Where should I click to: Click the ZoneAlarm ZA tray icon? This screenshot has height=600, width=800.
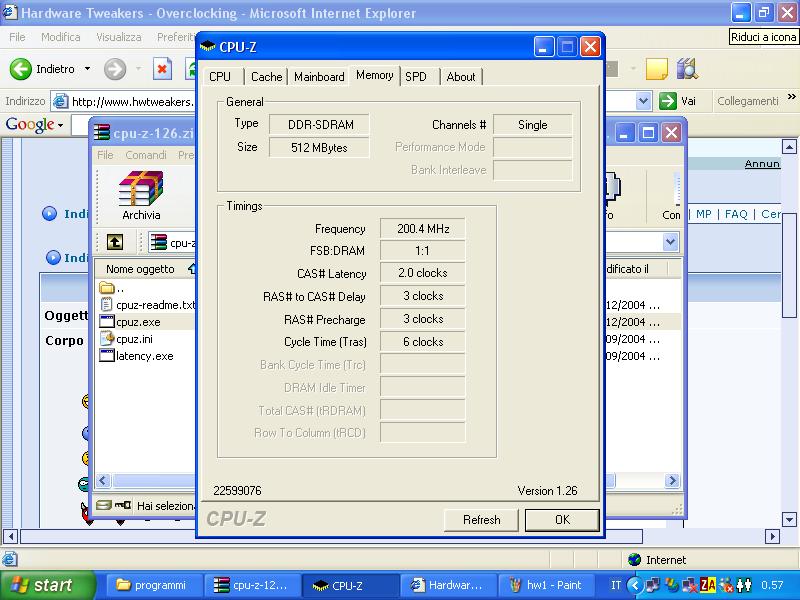pos(708,585)
